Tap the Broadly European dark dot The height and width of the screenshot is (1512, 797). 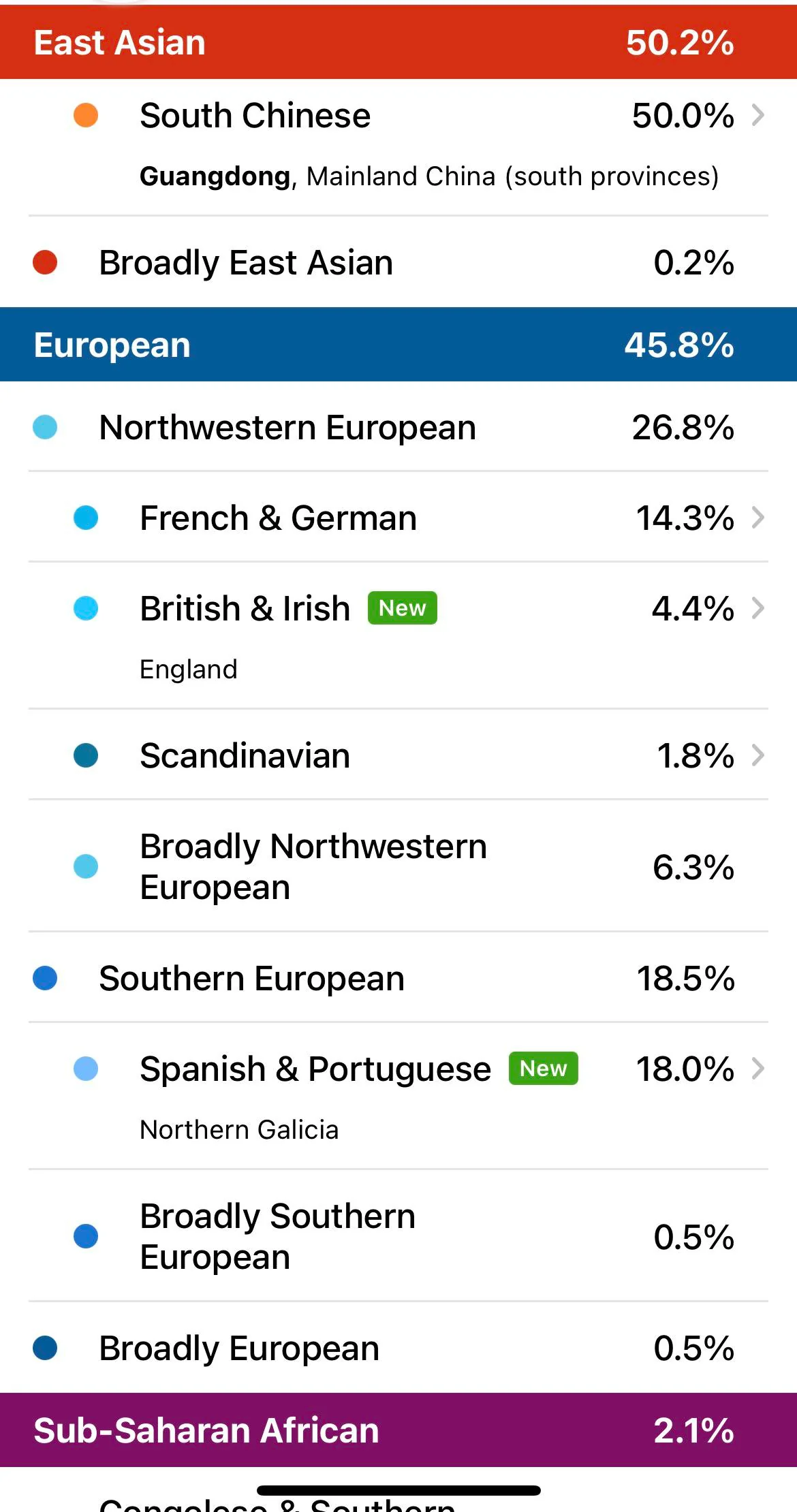click(45, 1348)
